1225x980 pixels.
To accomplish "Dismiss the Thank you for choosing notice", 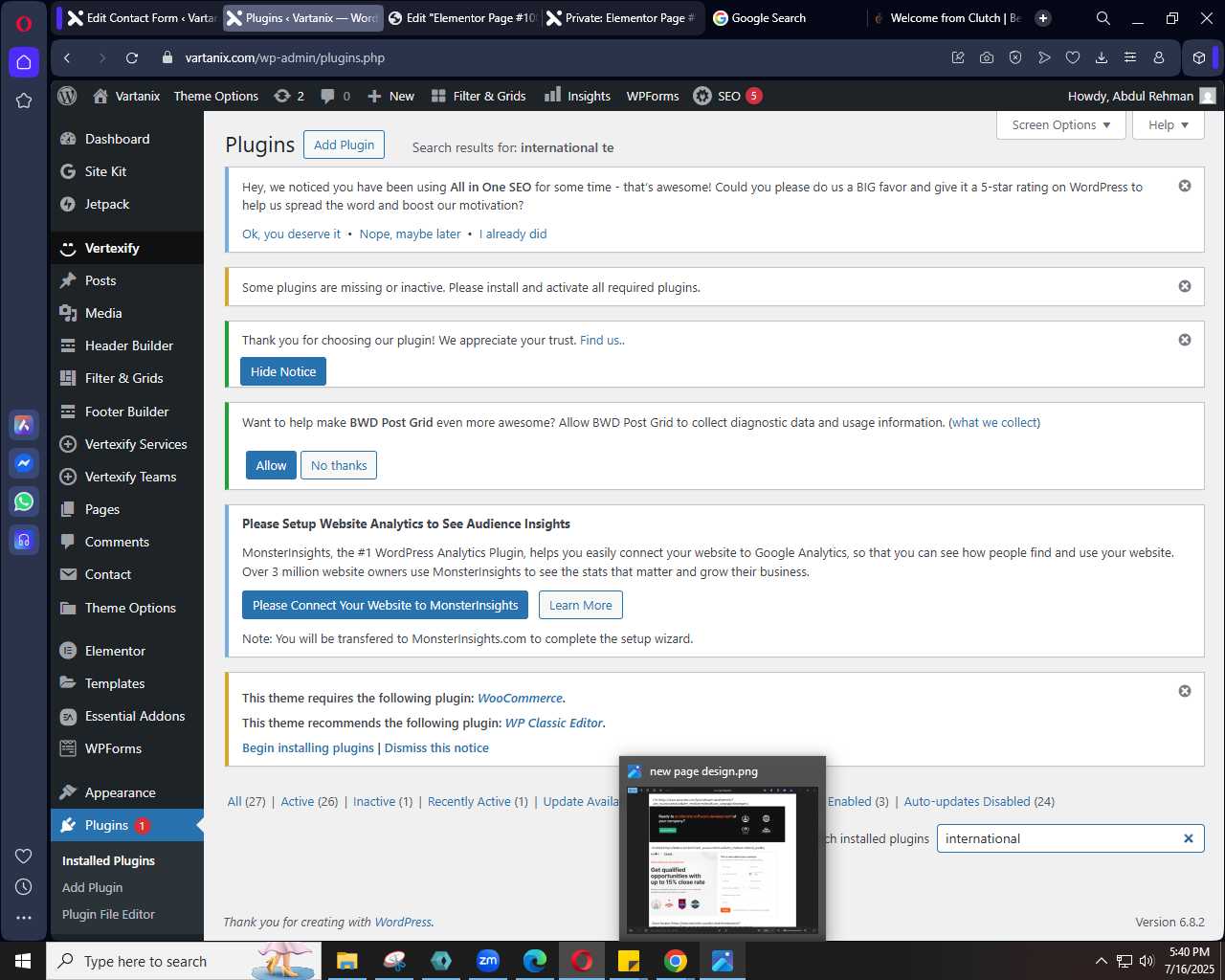I will pyautogui.click(x=1185, y=340).
